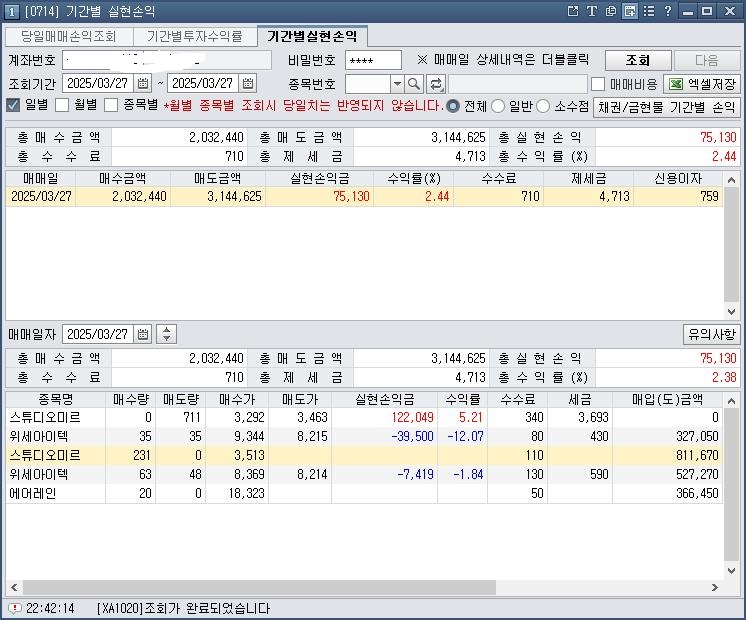Open help via question mark icon

click(668, 11)
